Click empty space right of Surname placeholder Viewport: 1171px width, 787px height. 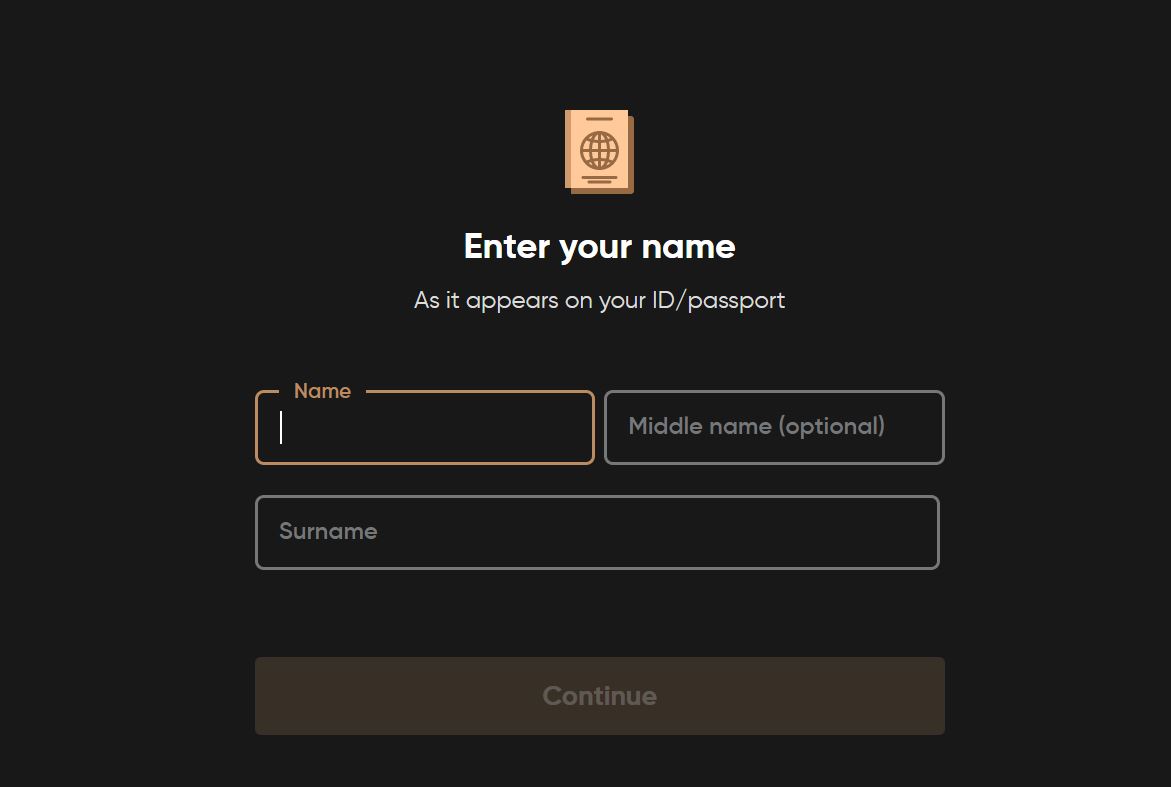(x=657, y=532)
